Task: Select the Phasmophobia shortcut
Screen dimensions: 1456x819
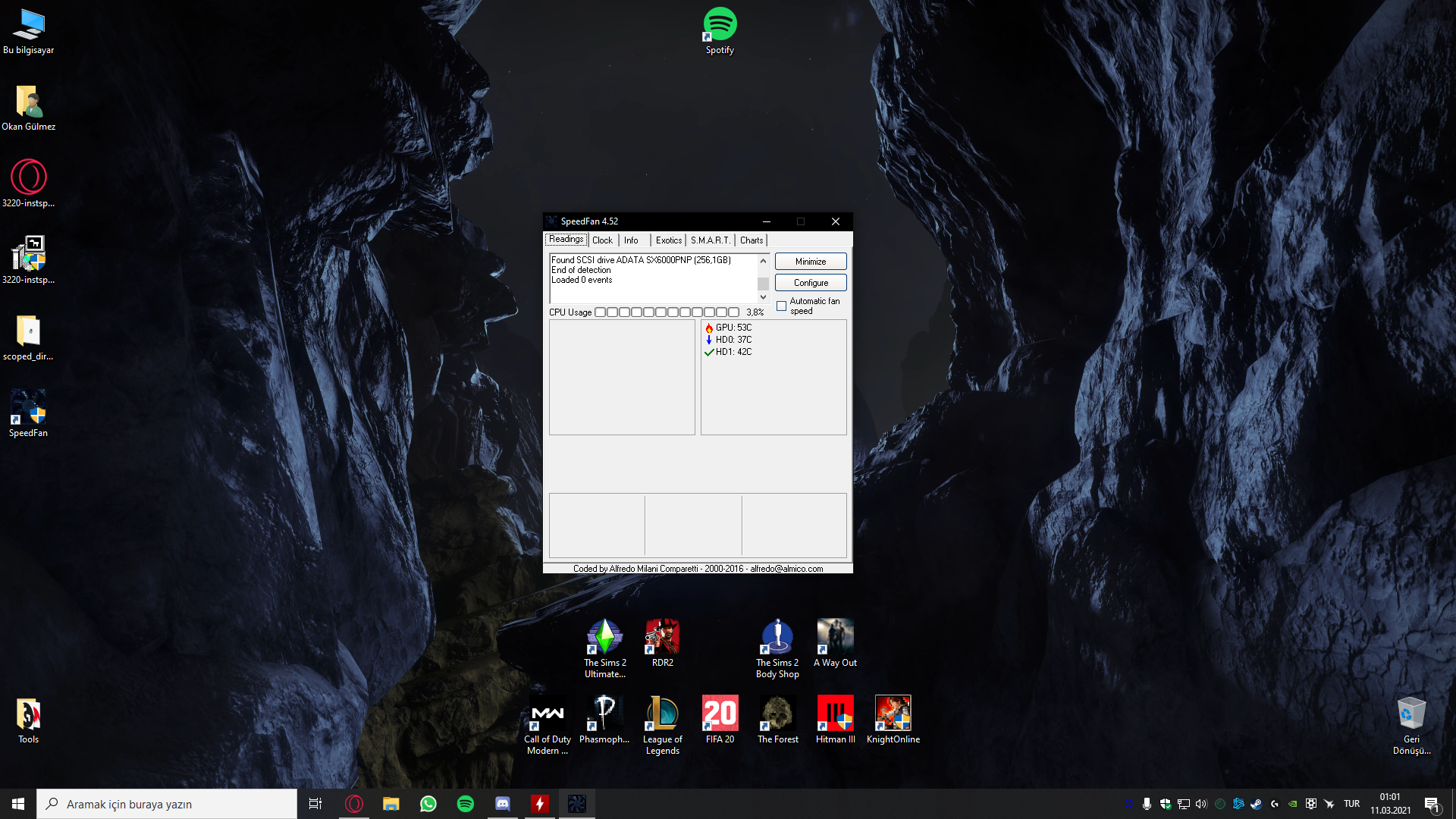Action: coord(604,720)
